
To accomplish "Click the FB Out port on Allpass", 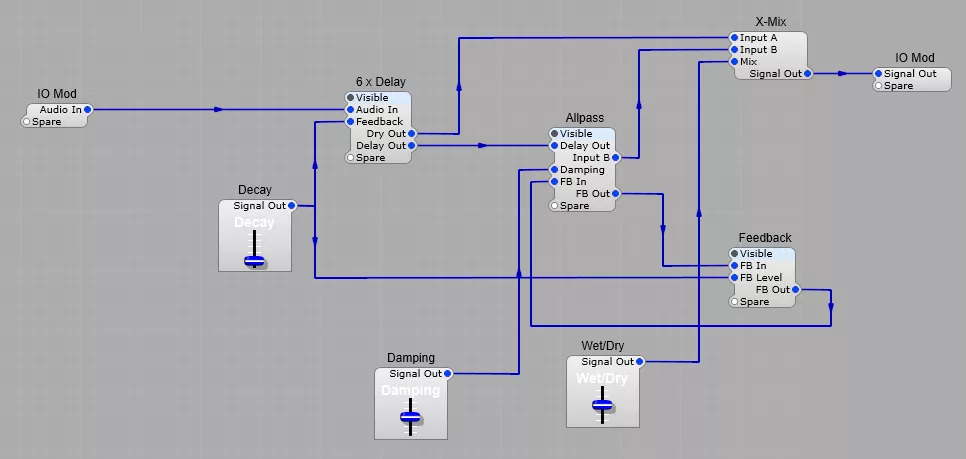I will click(615, 193).
